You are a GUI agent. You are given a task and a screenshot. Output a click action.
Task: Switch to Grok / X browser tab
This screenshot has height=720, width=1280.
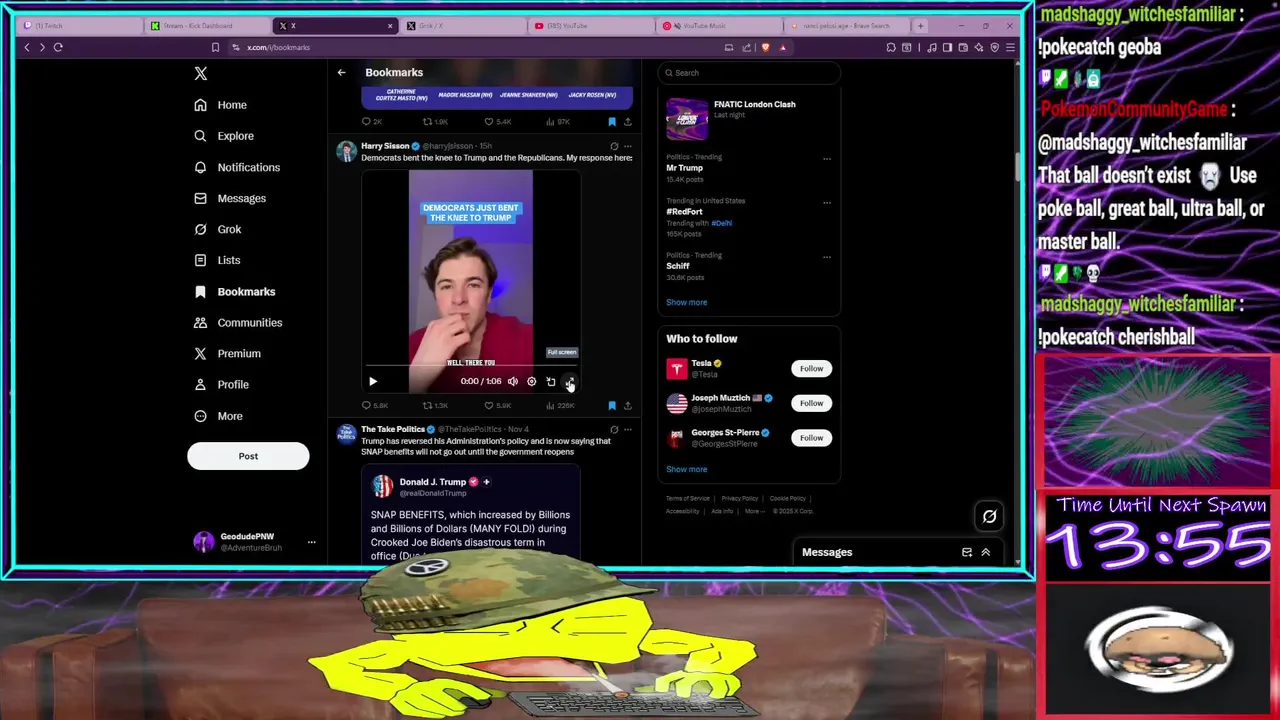coord(464,25)
